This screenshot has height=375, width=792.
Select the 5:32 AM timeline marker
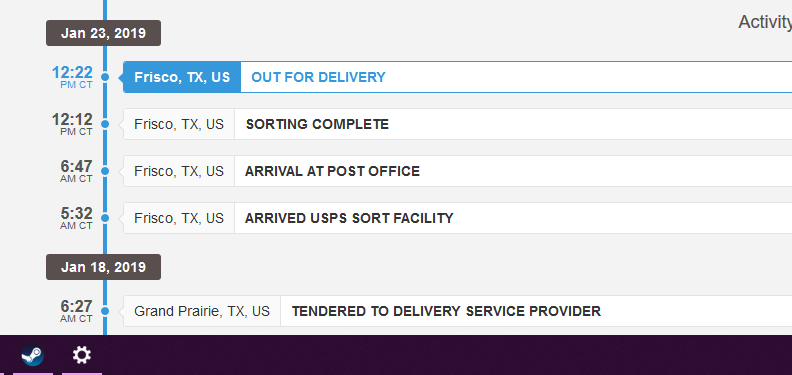click(x=105, y=218)
